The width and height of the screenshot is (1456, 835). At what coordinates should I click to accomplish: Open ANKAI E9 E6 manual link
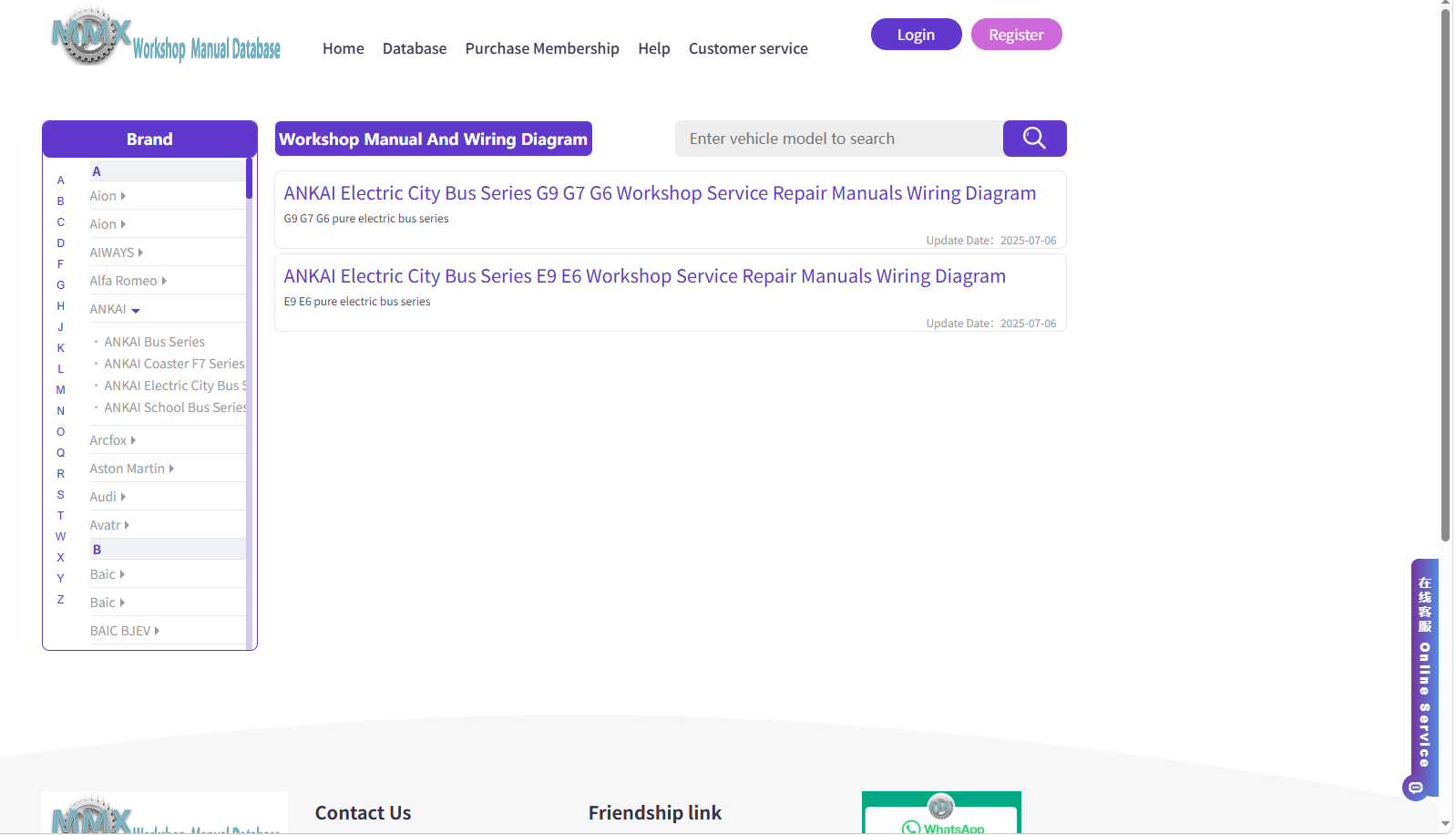coord(645,276)
